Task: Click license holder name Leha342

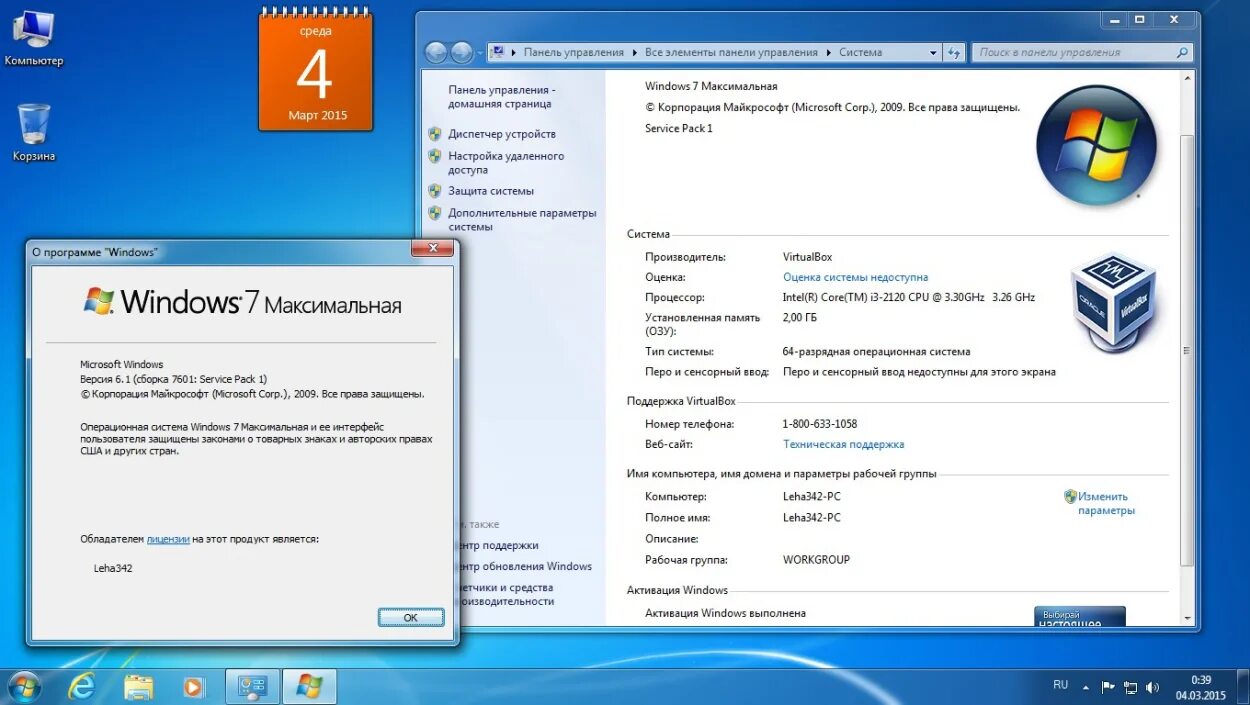Action: (x=113, y=568)
